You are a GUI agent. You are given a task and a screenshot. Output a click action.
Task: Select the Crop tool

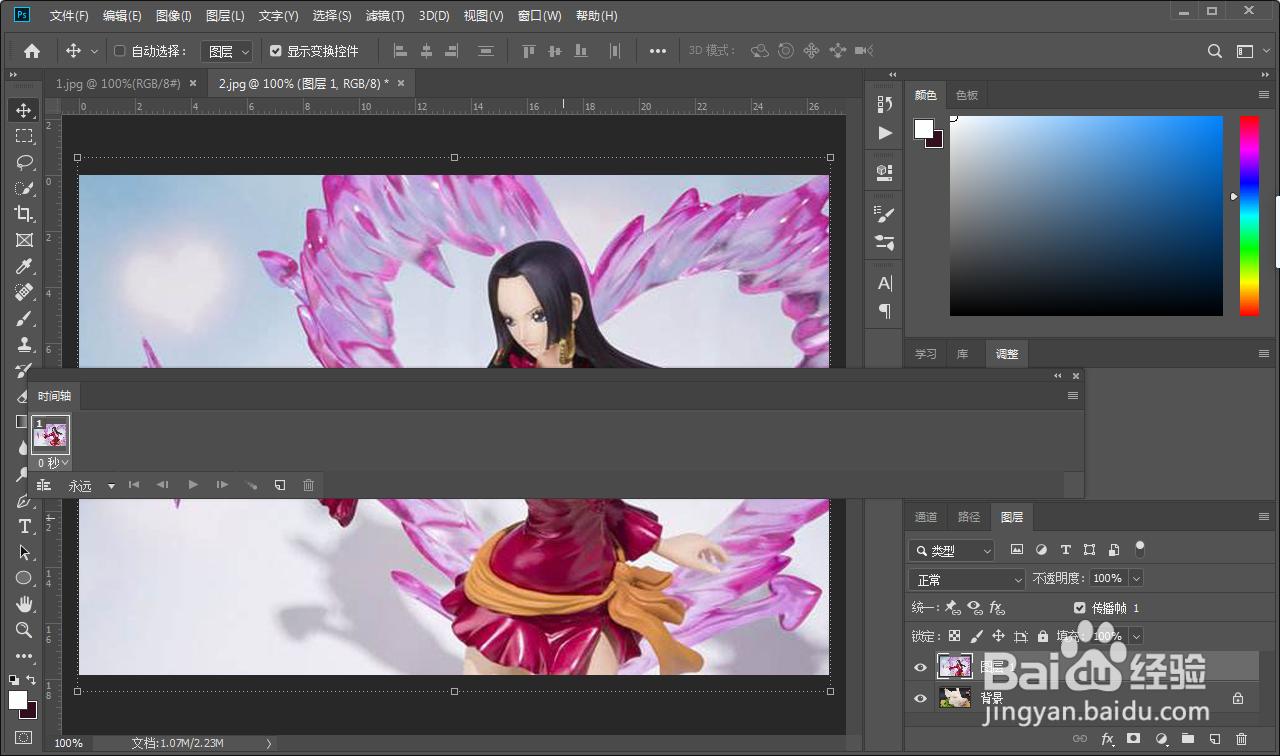tap(24, 214)
